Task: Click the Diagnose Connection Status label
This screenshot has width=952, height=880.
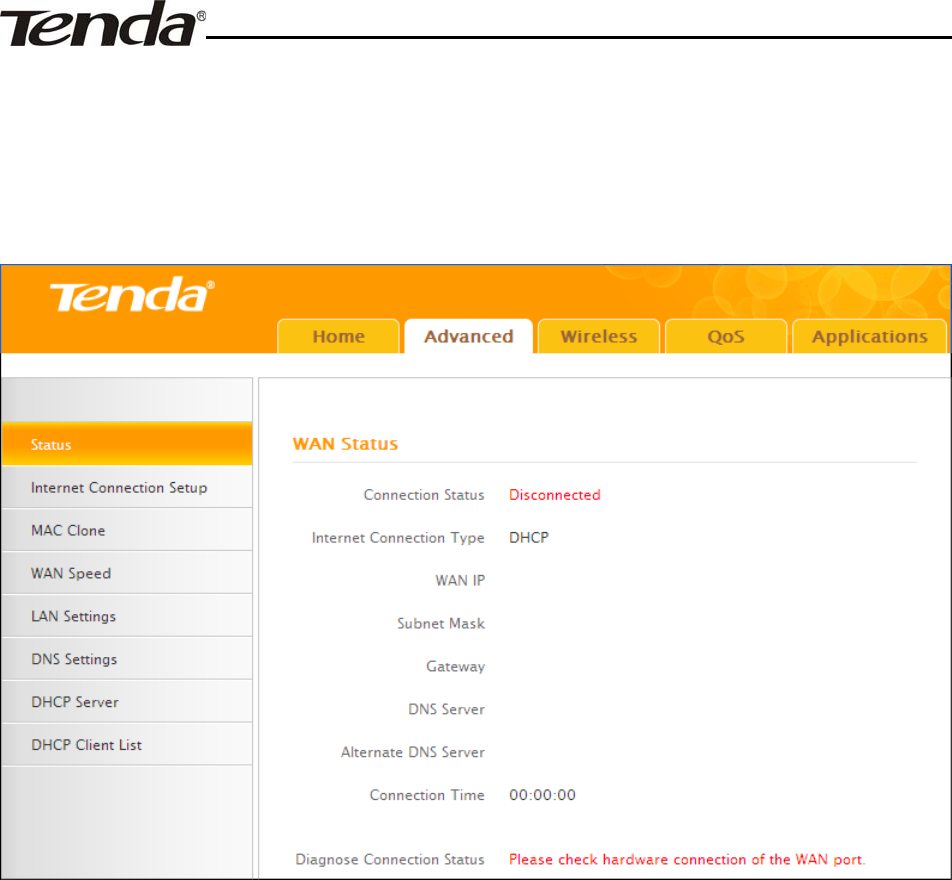Action: (x=390, y=859)
